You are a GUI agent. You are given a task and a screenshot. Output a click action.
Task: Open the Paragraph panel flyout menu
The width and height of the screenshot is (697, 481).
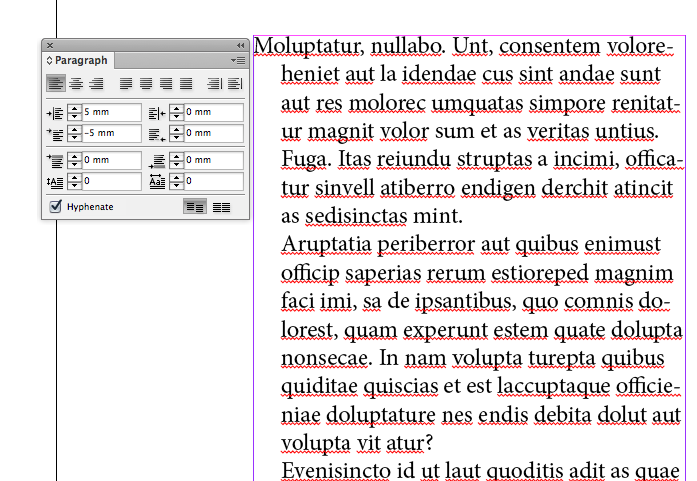click(x=238, y=60)
